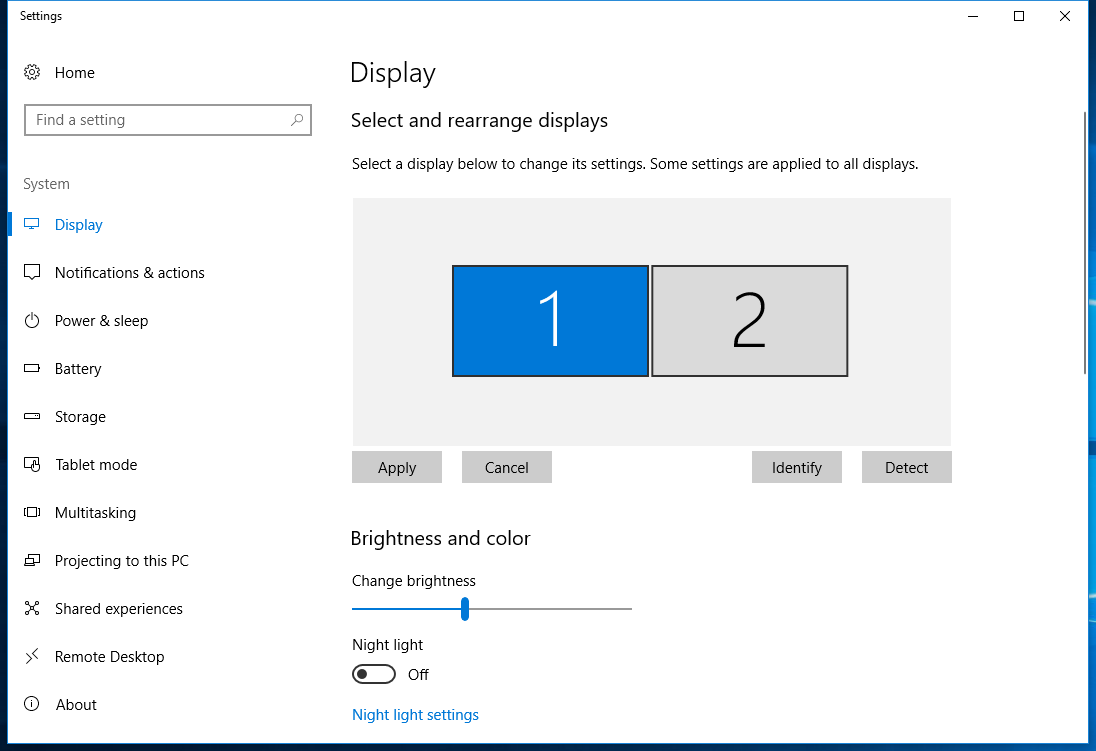The width and height of the screenshot is (1096, 751).
Task: Click the Detect button
Action: coord(907,467)
